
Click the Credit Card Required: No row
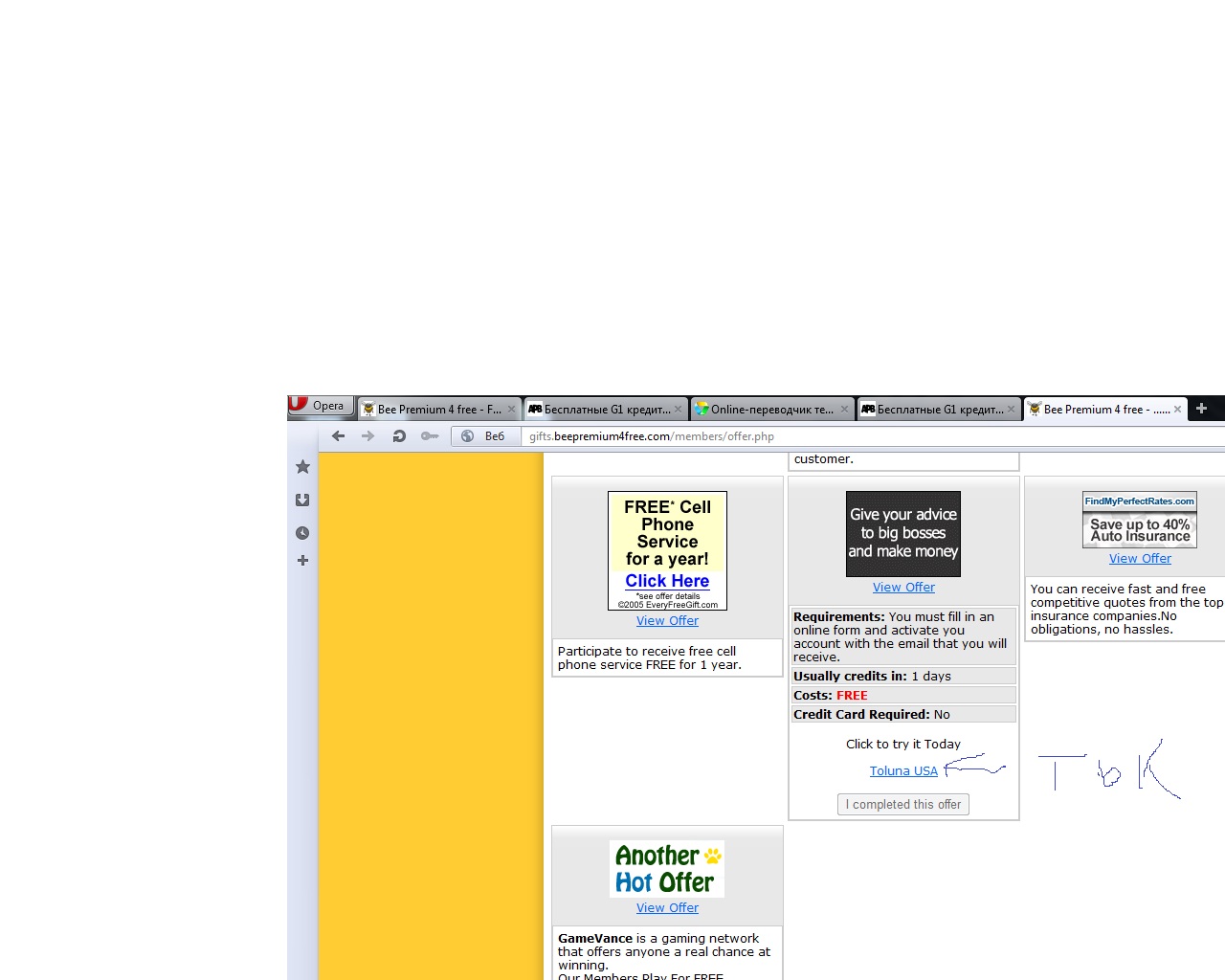coord(903,715)
